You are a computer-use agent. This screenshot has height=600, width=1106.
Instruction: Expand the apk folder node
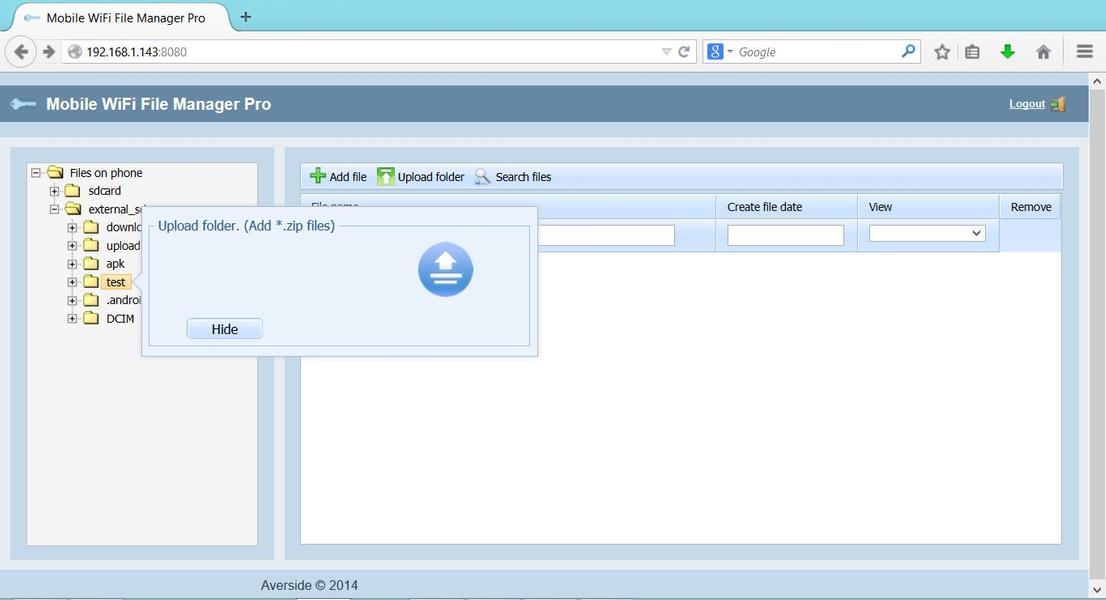click(x=72, y=264)
